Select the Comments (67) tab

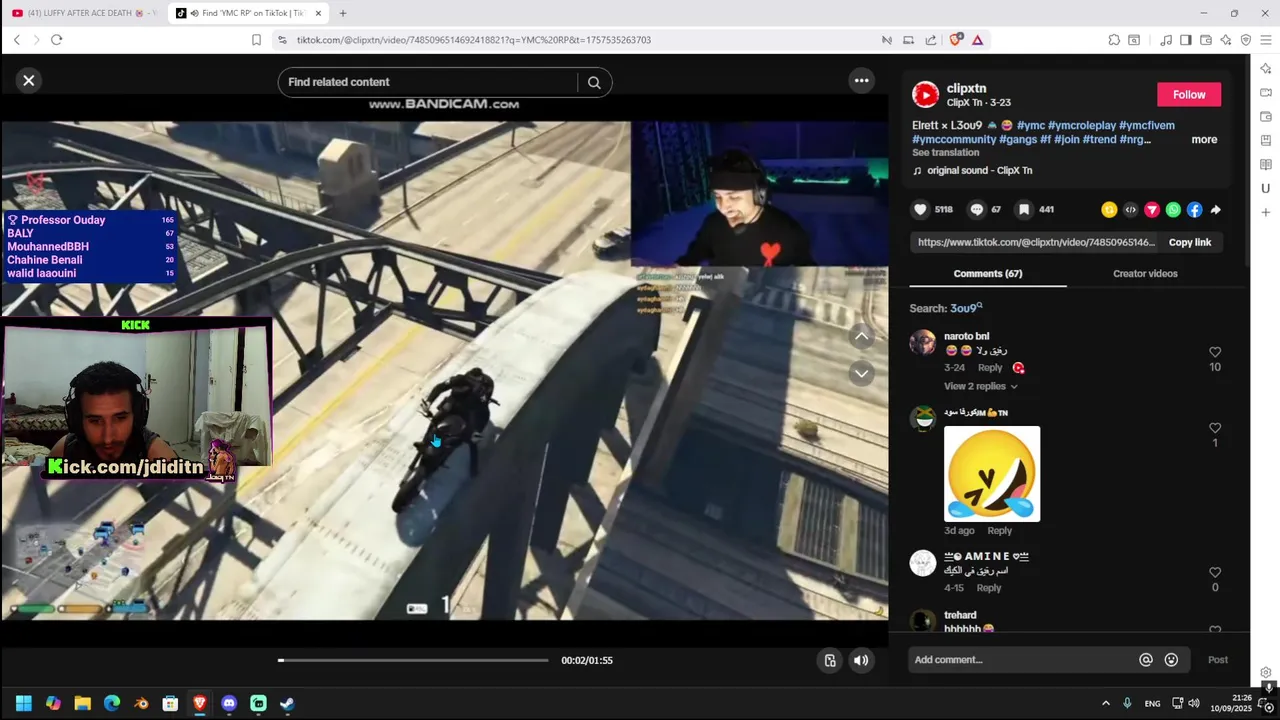coord(988,274)
